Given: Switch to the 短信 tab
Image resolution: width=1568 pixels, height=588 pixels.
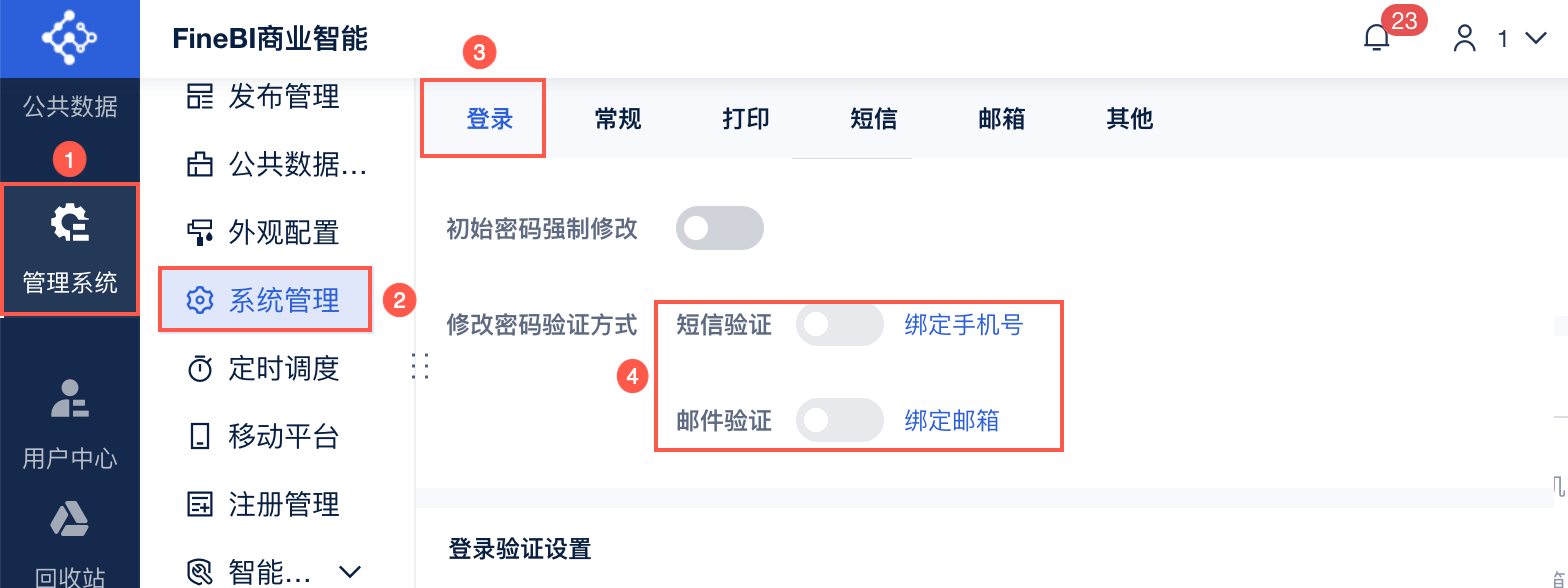Looking at the screenshot, I should 874,119.
